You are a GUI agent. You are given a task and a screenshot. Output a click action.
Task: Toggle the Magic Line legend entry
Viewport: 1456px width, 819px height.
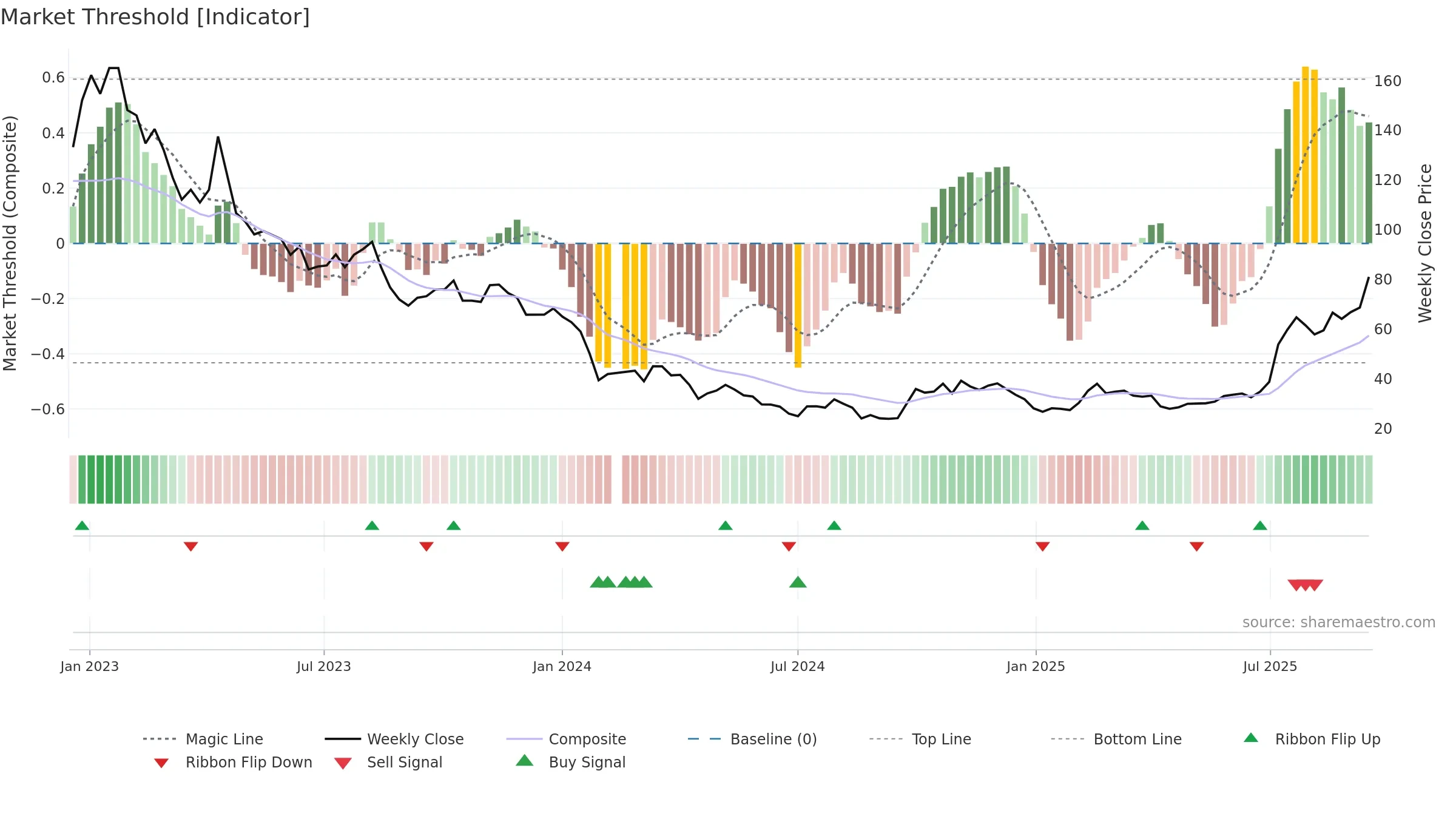click(203, 739)
